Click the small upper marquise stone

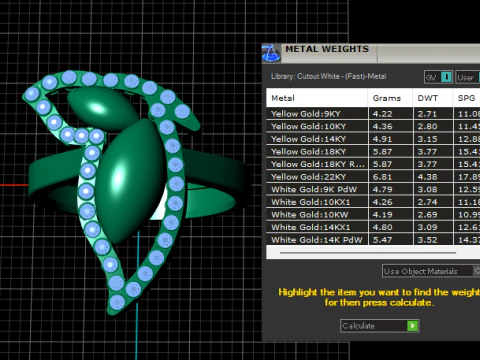point(102,107)
